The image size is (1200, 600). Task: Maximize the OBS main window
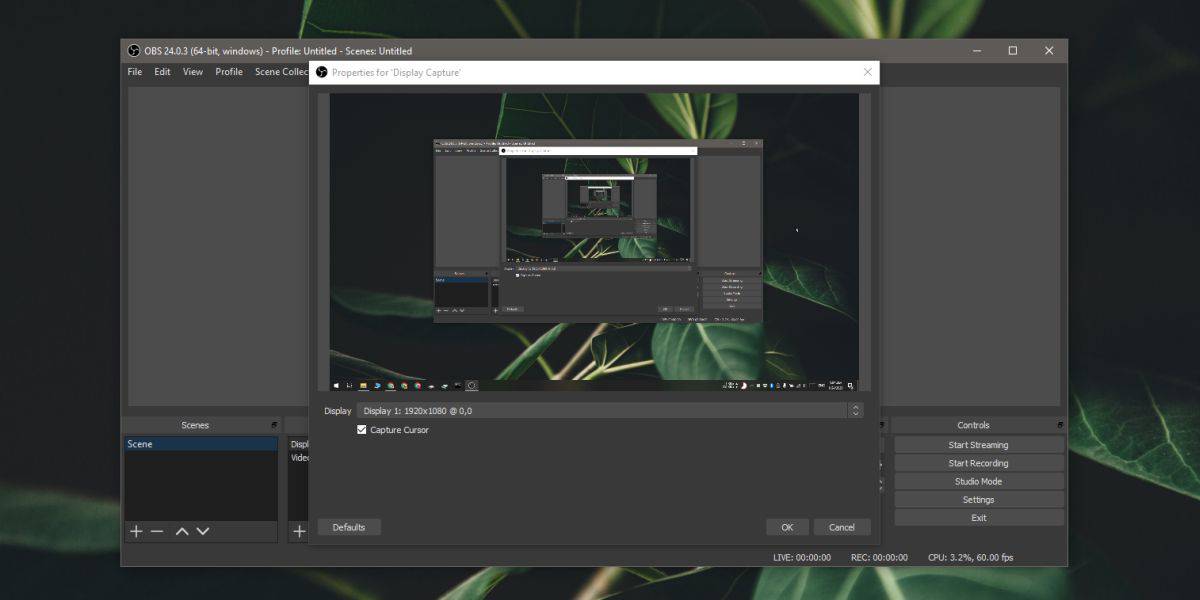coord(1013,51)
